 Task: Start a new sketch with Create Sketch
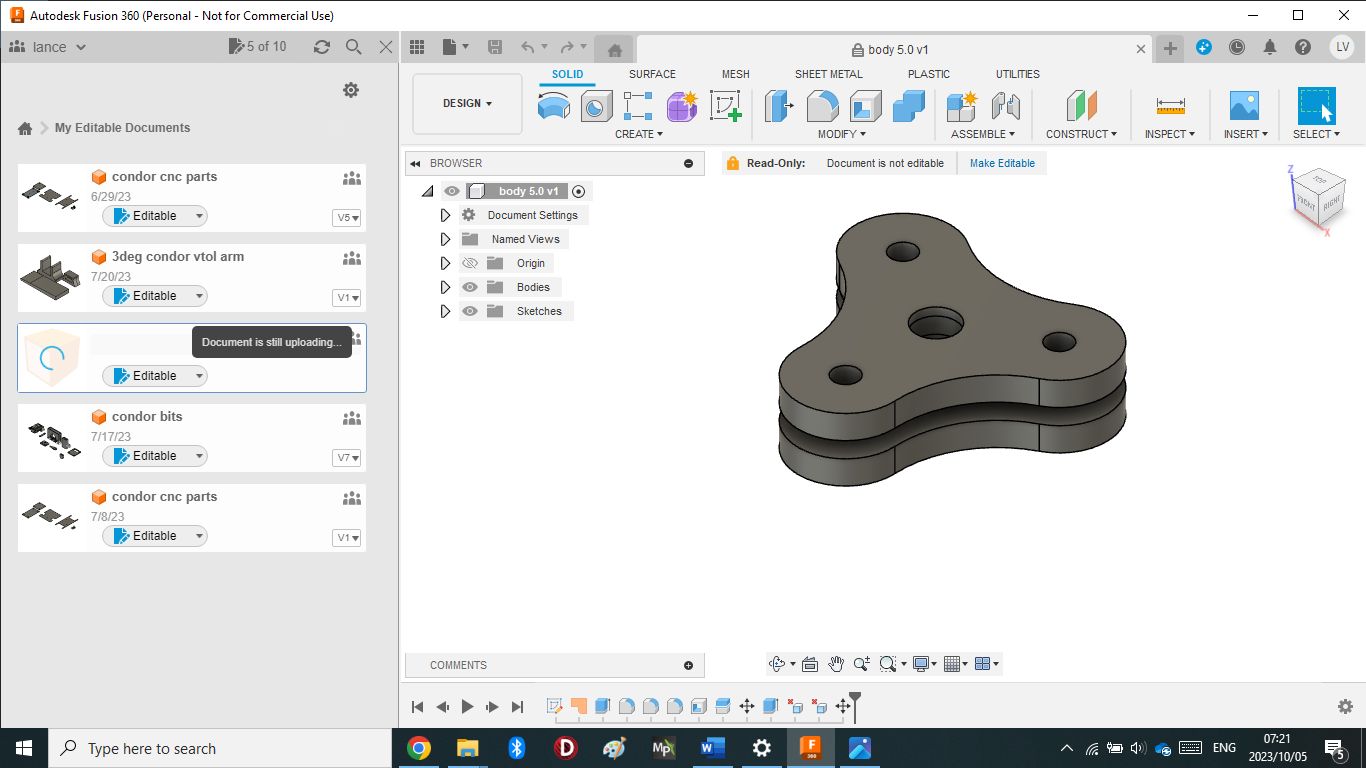click(726, 106)
